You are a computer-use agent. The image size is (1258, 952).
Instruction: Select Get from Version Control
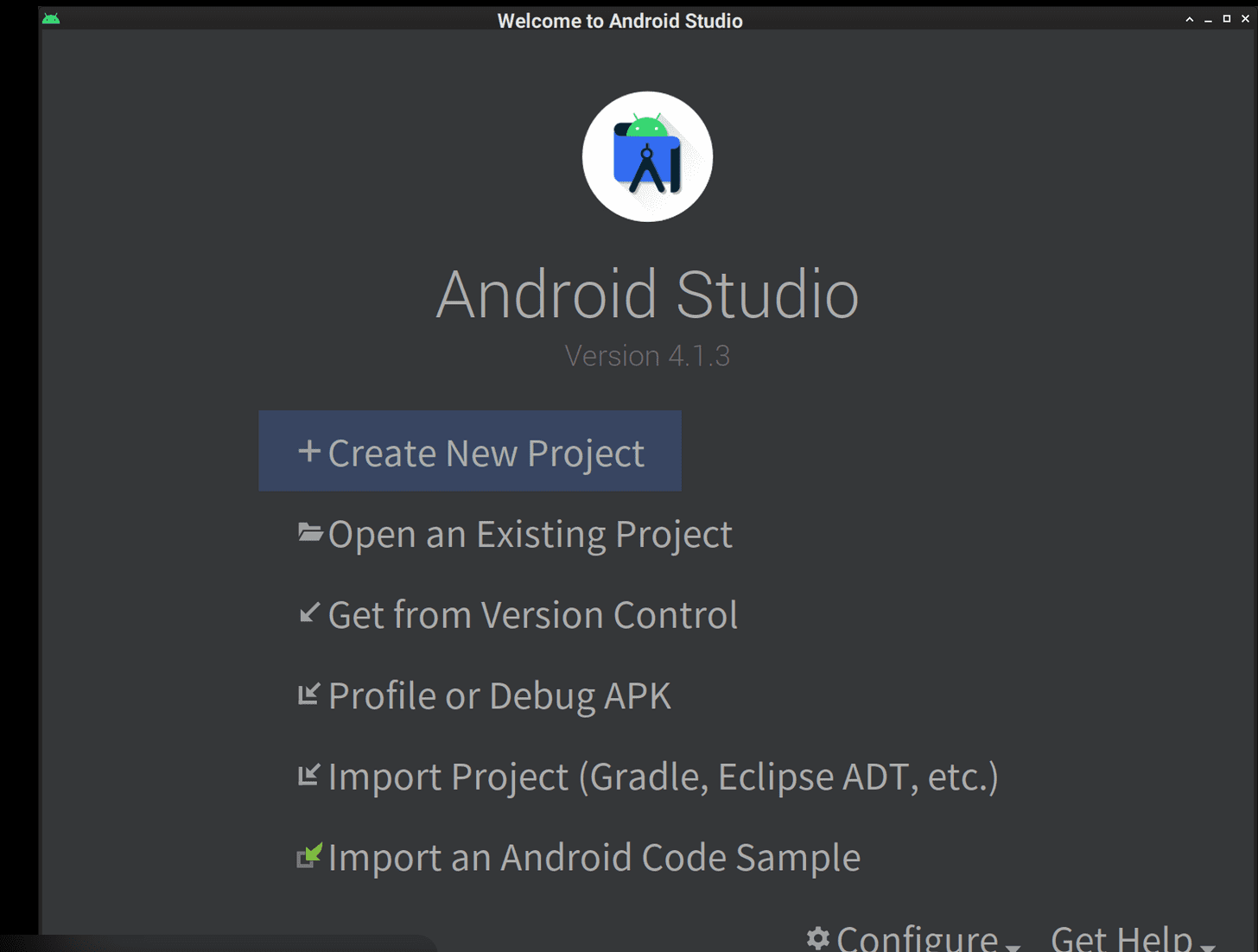click(518, 614)
